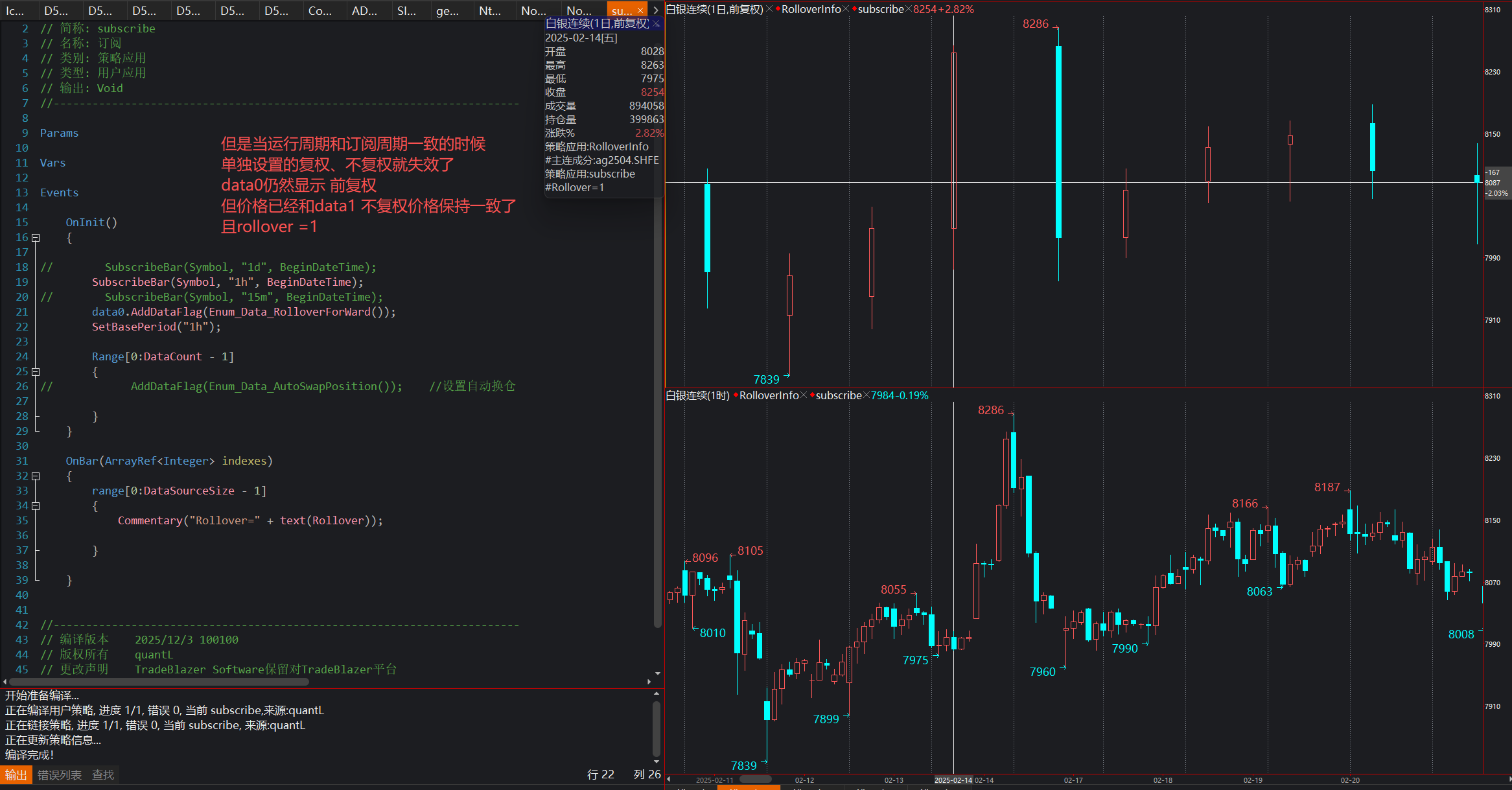
Task: Click RolloverInfo red diamond on daily chart
Action: point(778,9)
